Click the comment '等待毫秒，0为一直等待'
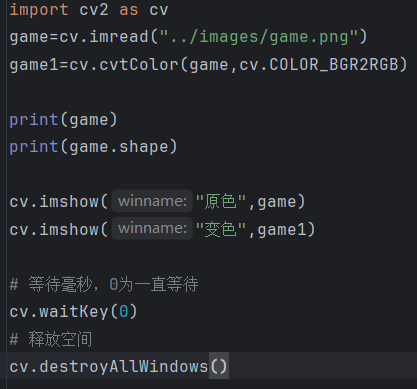The height and width of the screenshot is (389, 417). click(104, 284)
